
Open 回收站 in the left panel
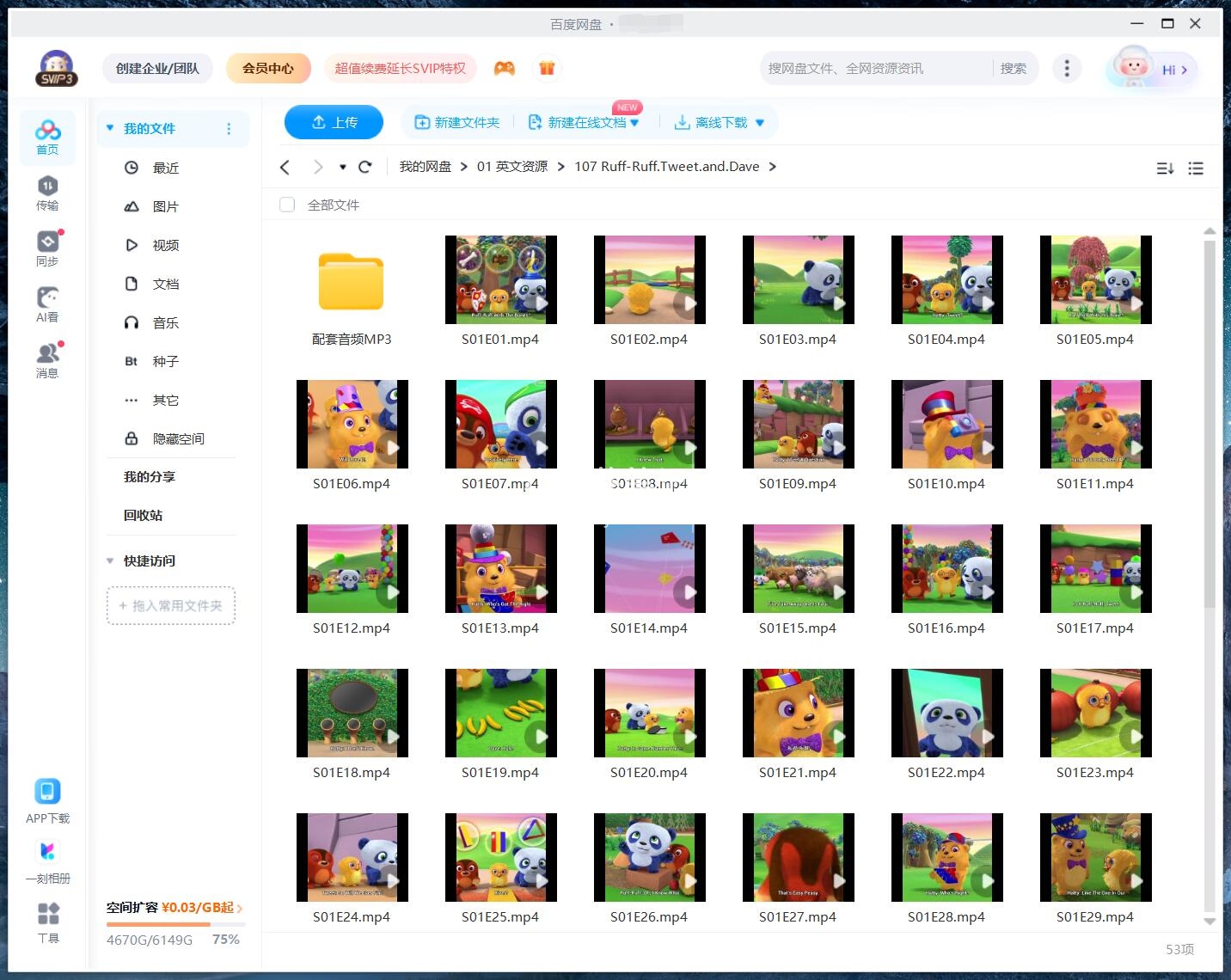click(x=143, y=515)
